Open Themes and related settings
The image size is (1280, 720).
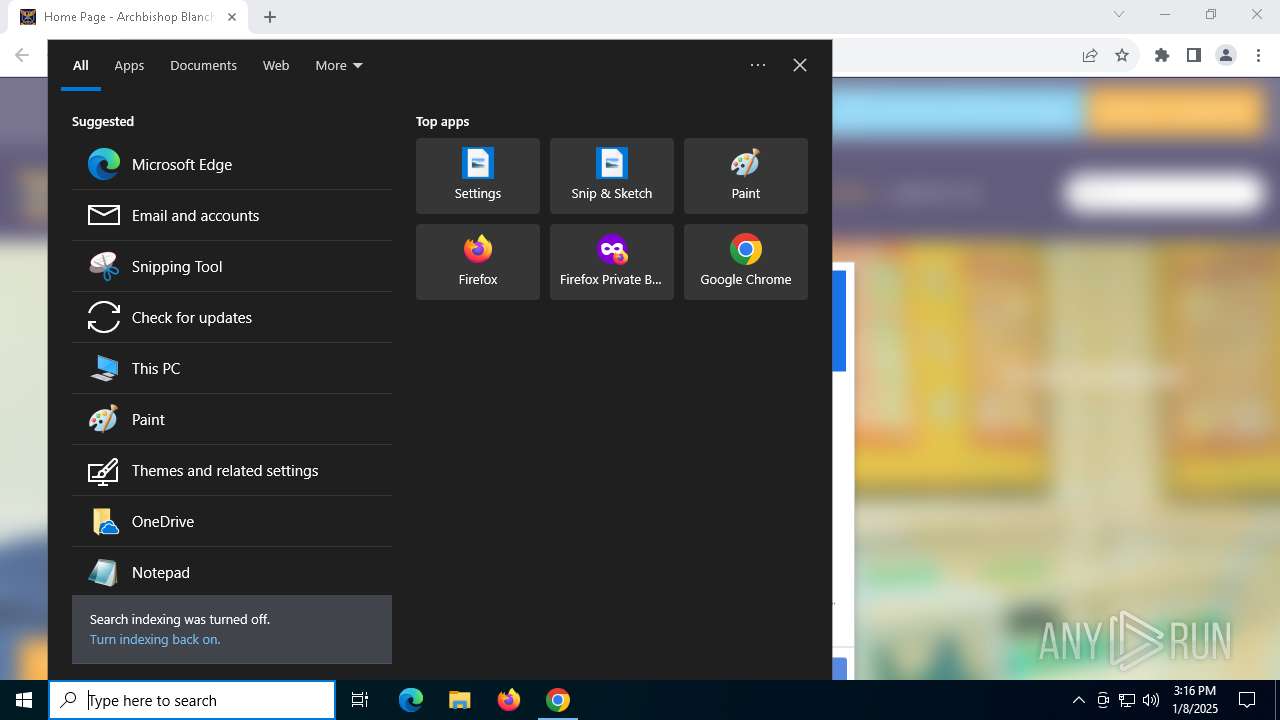click(232, 470)
